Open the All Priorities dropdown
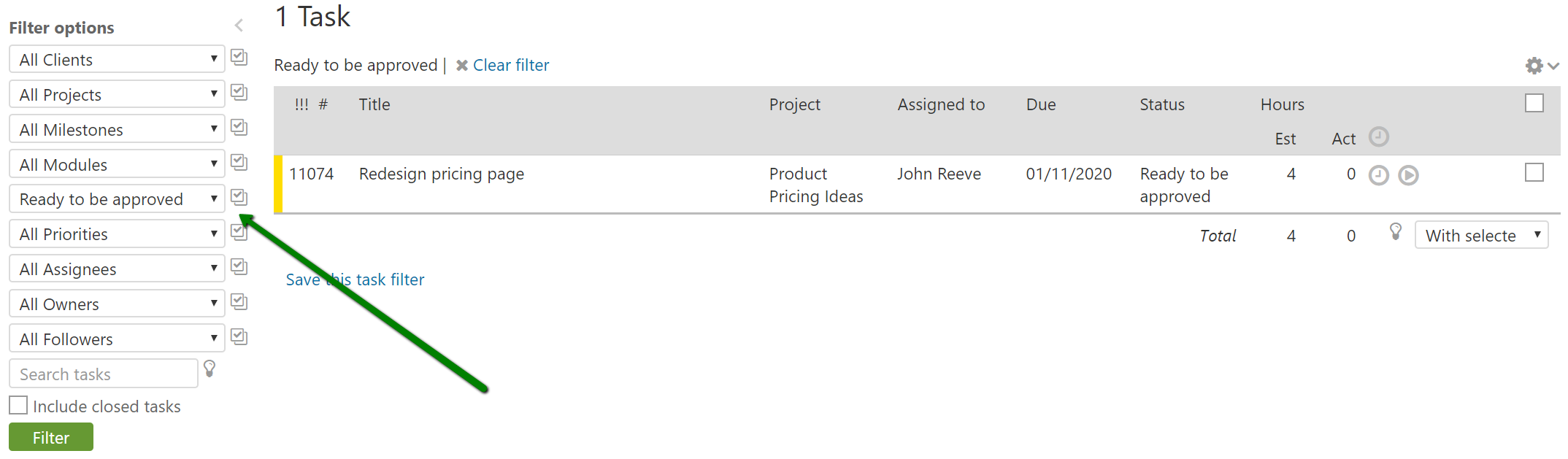 117,234
